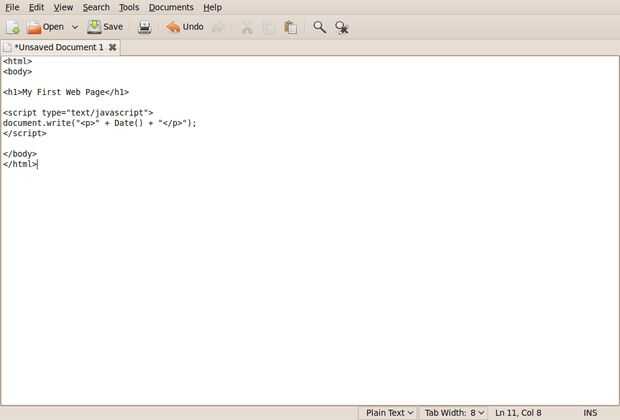The image size is (620, 420).
Task: Open the Documents menu
Action: tap(171, 7)
